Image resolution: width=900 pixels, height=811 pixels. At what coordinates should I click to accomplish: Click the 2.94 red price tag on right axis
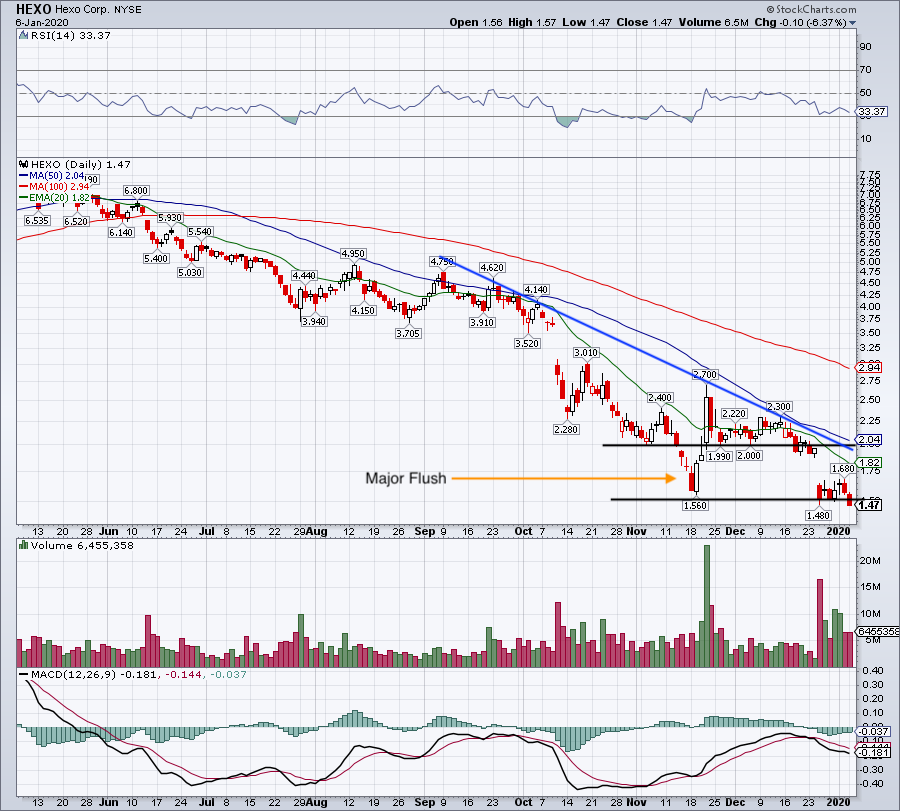pos(870,367)
